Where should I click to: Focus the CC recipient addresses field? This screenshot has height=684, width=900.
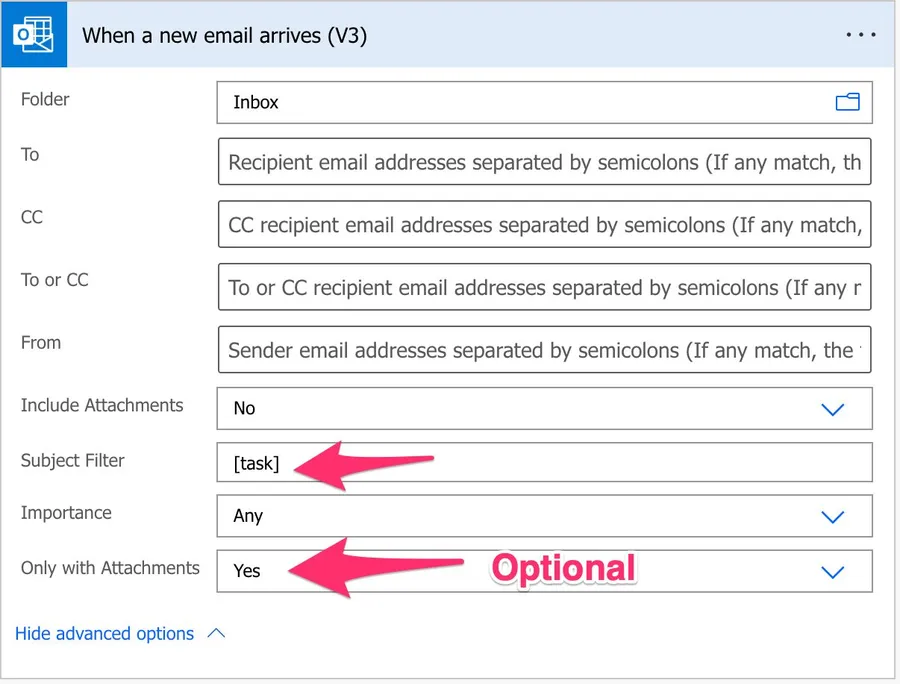tap(543, 225)
